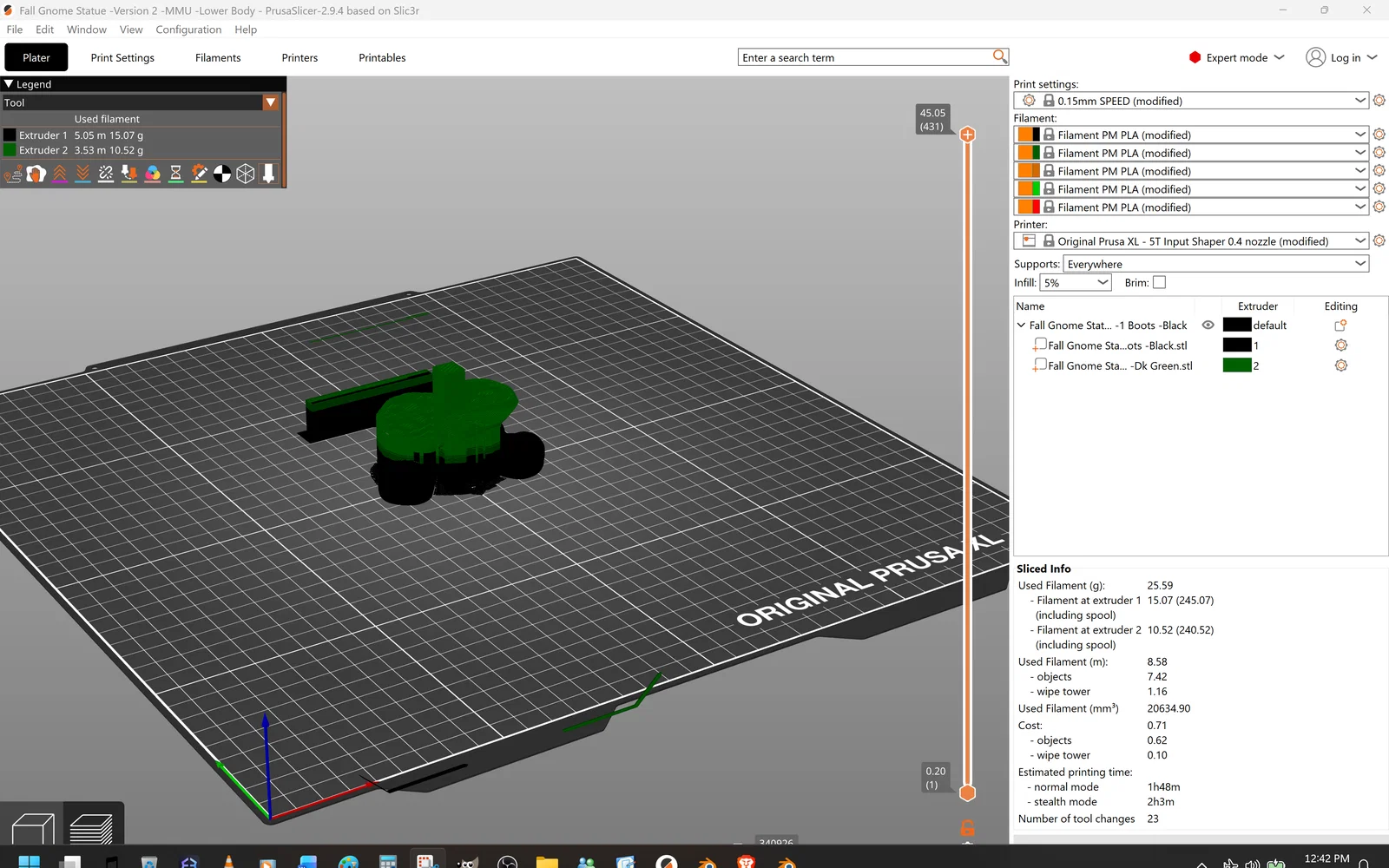This screenshot has height=868, width=1389.
Task: Click gear beside bright-green-swatch filament preset
Action: pos(1379,189)
